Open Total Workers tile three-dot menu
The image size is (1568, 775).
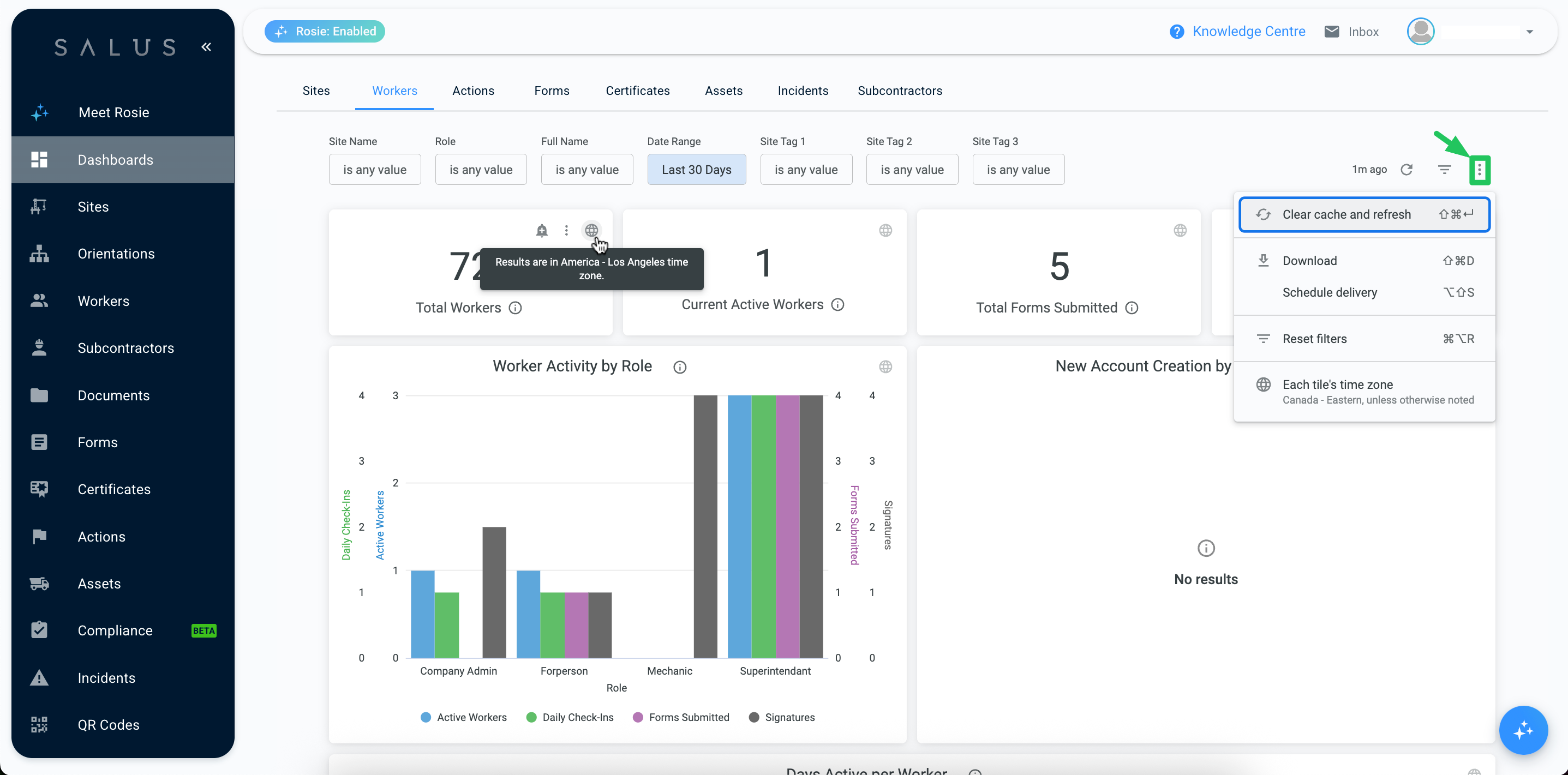[566, 231]
